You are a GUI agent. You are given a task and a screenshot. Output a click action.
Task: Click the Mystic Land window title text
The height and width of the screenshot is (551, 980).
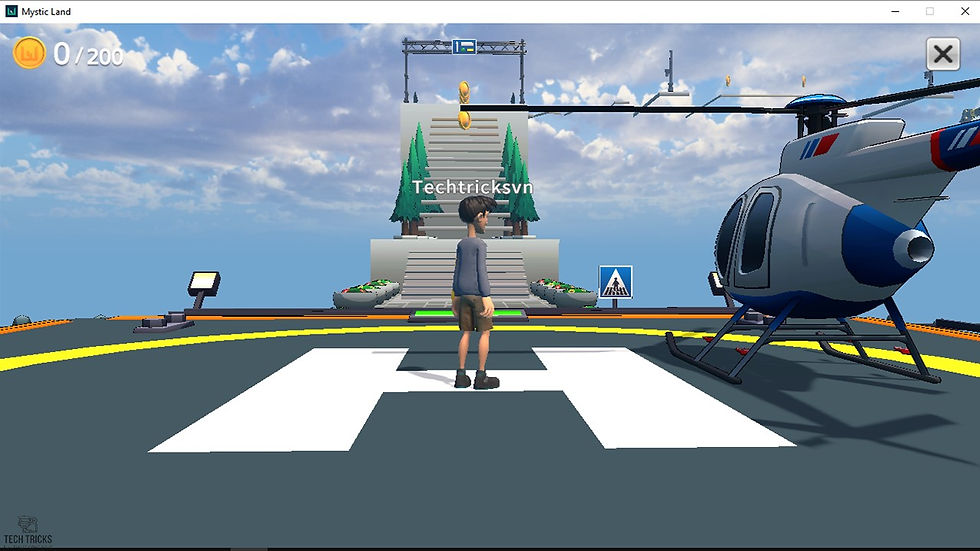click(x=46, y=11)
